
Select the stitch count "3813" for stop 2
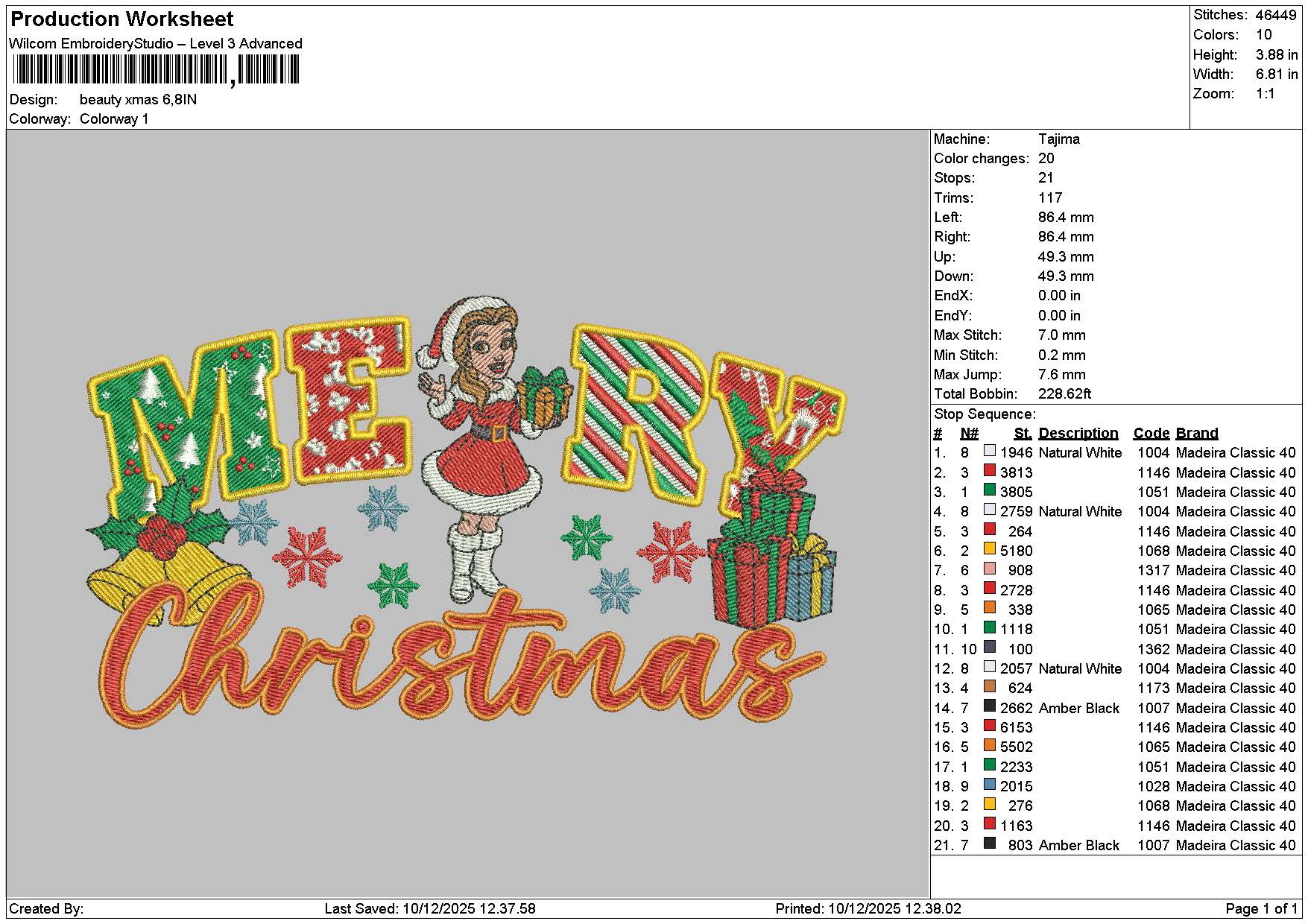[x=1017, y=473]
